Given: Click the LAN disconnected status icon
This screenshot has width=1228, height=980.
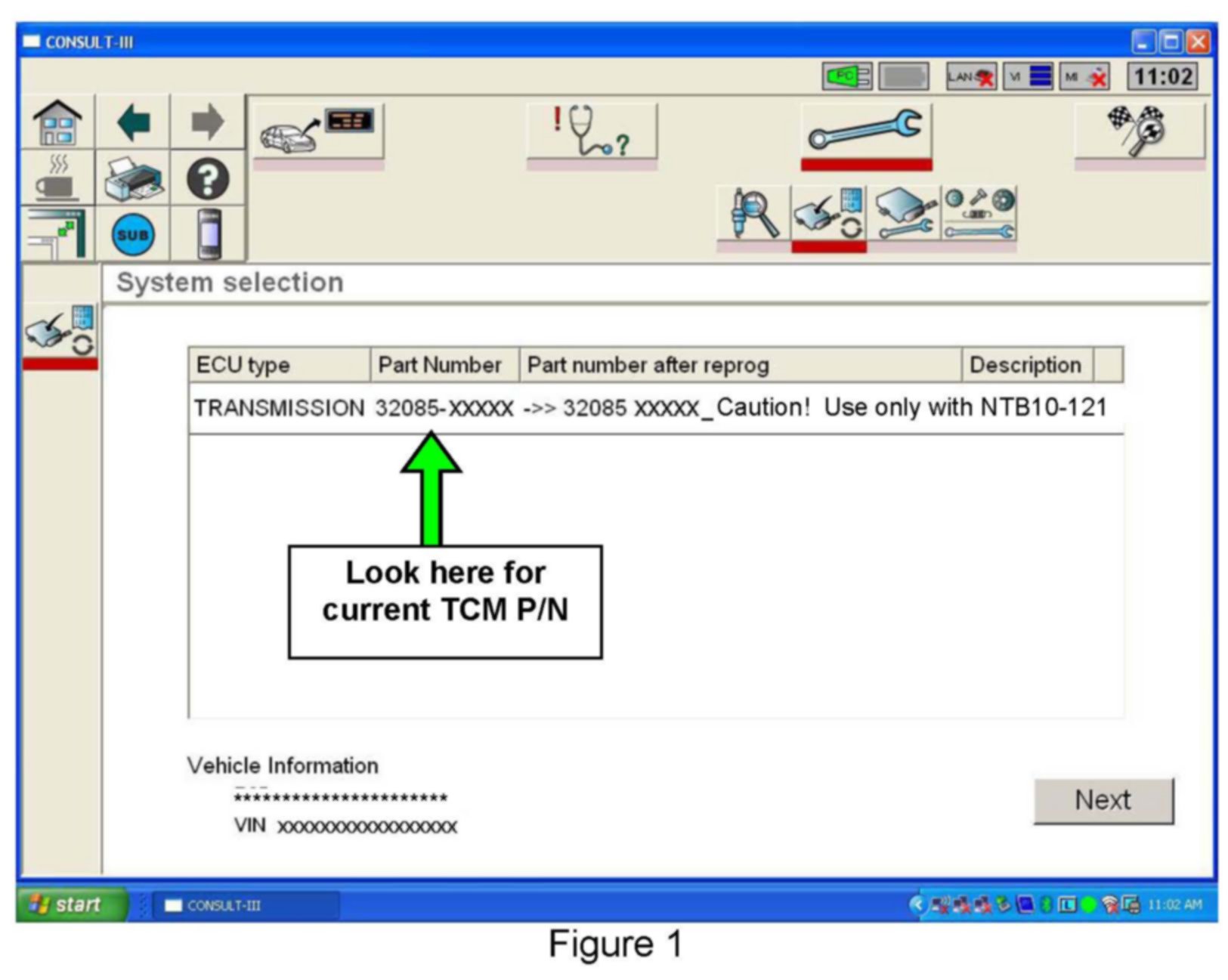Looking at the screenshot, I should (x=971, y=76).
